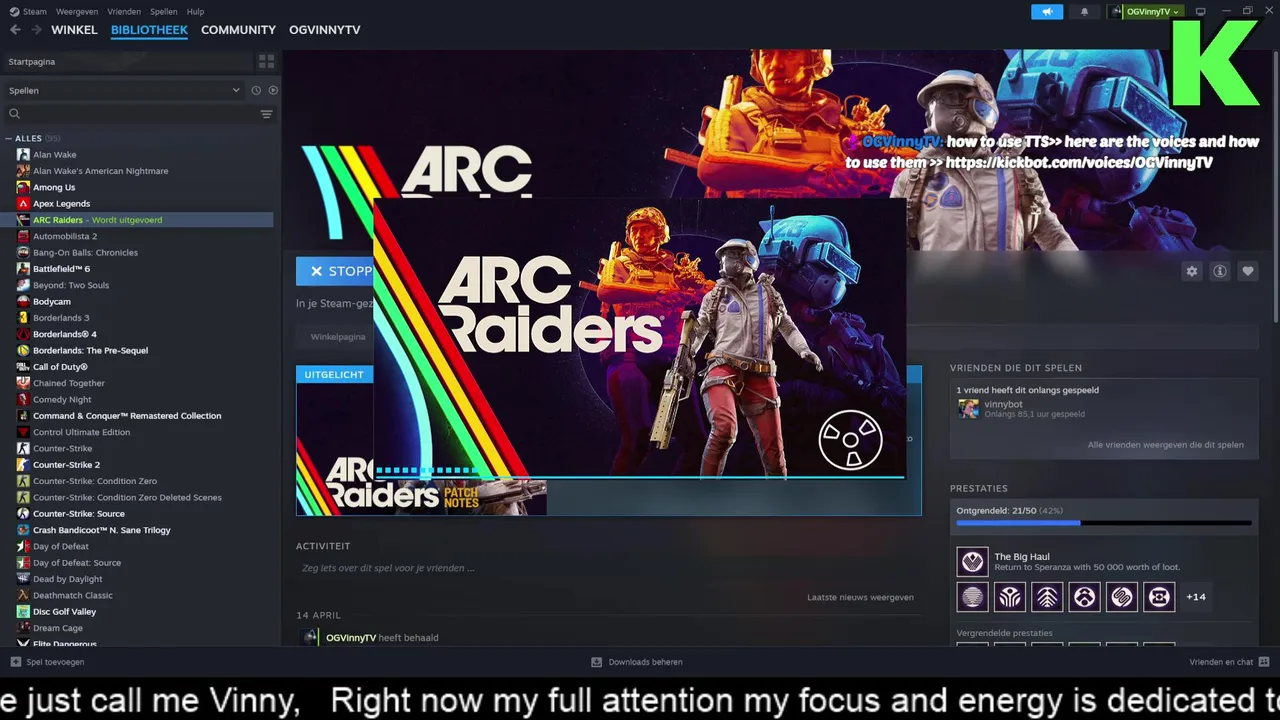Go back with the left arrow
The image size is (1280, 720).
pos(15,30)
